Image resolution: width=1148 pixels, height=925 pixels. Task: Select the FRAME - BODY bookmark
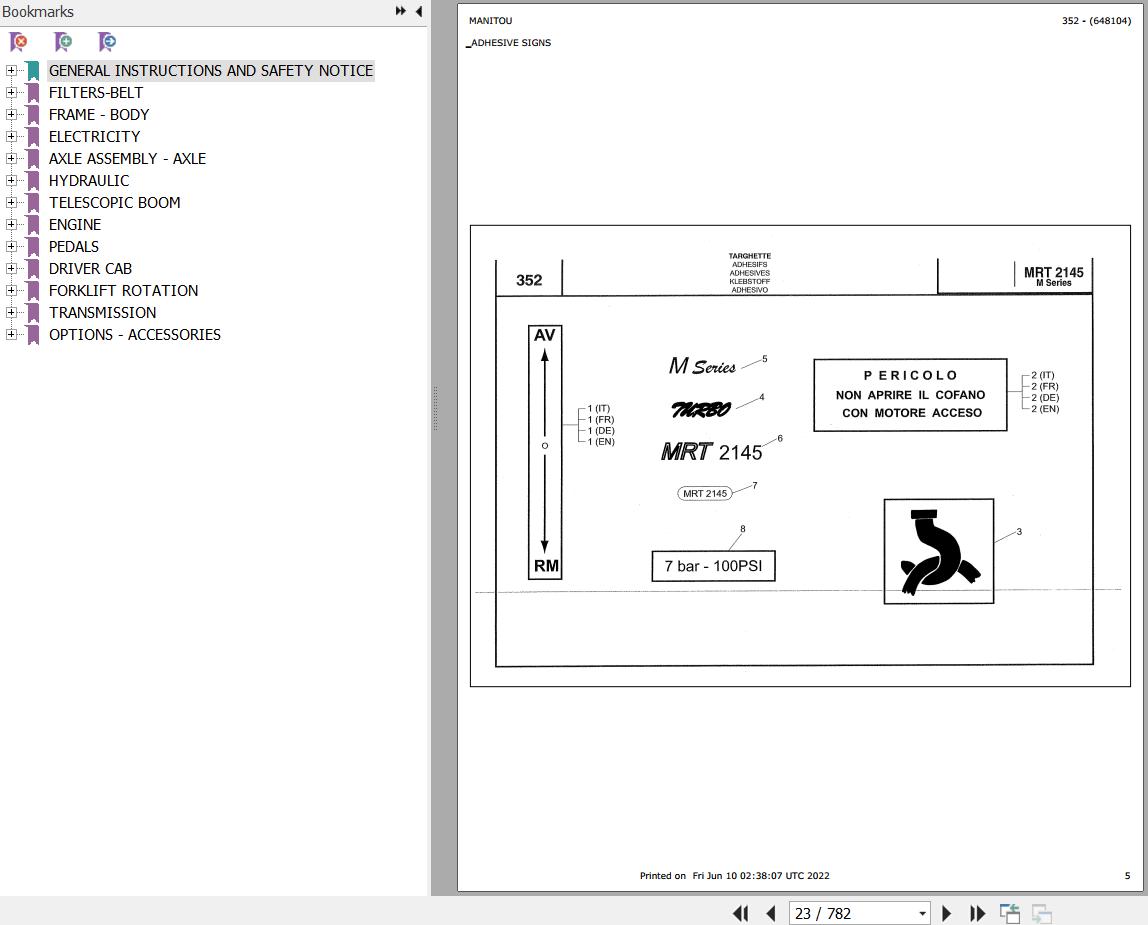pos(99,115)
